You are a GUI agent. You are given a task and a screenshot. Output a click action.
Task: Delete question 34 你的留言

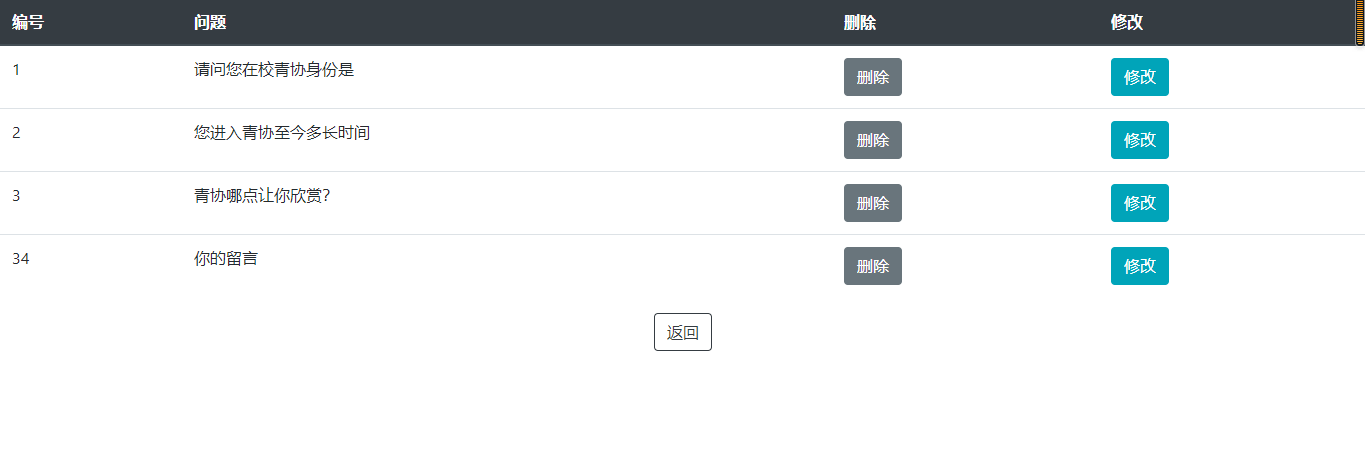tap(873, 266)
